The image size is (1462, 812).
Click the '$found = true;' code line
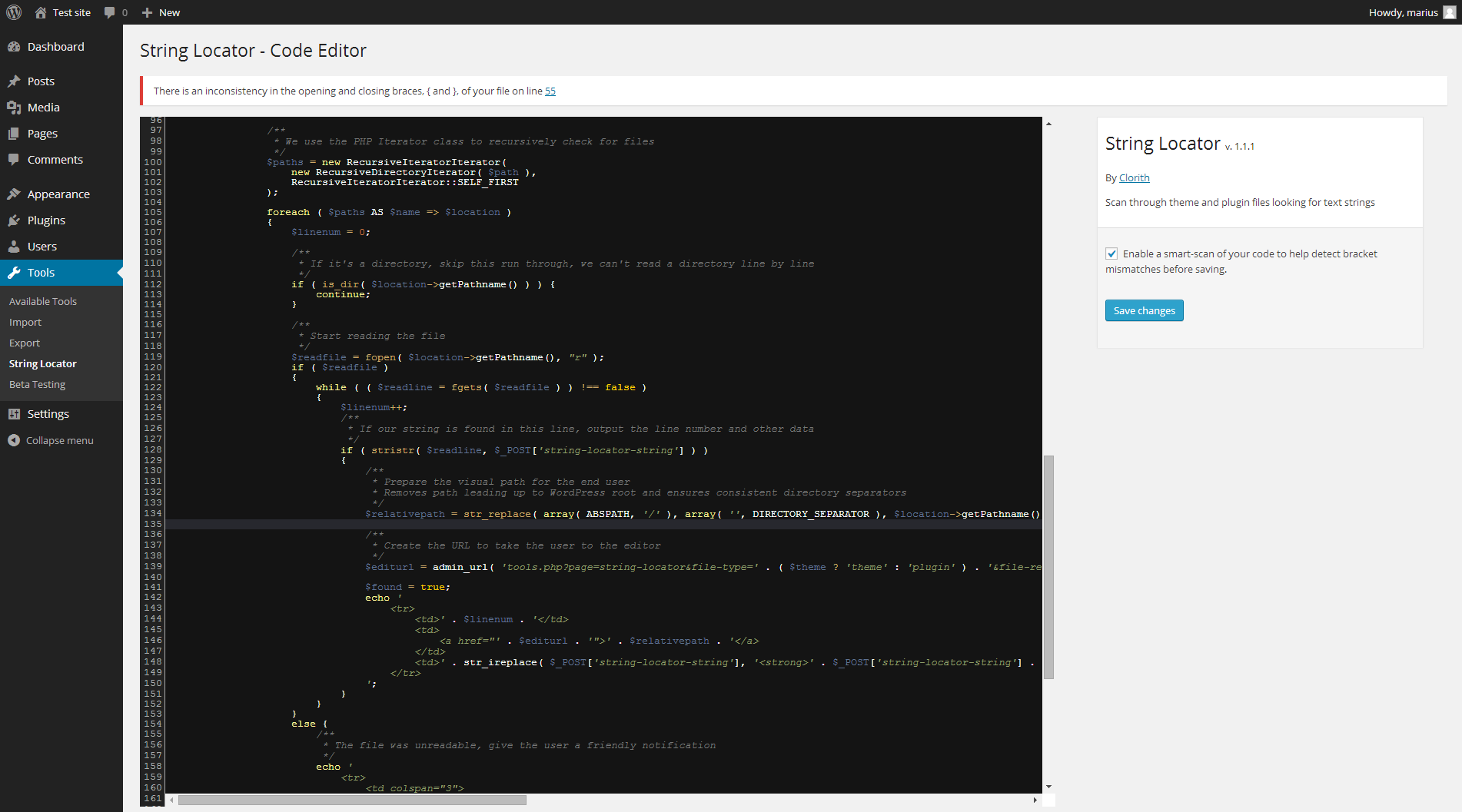[x=407, y=587]
